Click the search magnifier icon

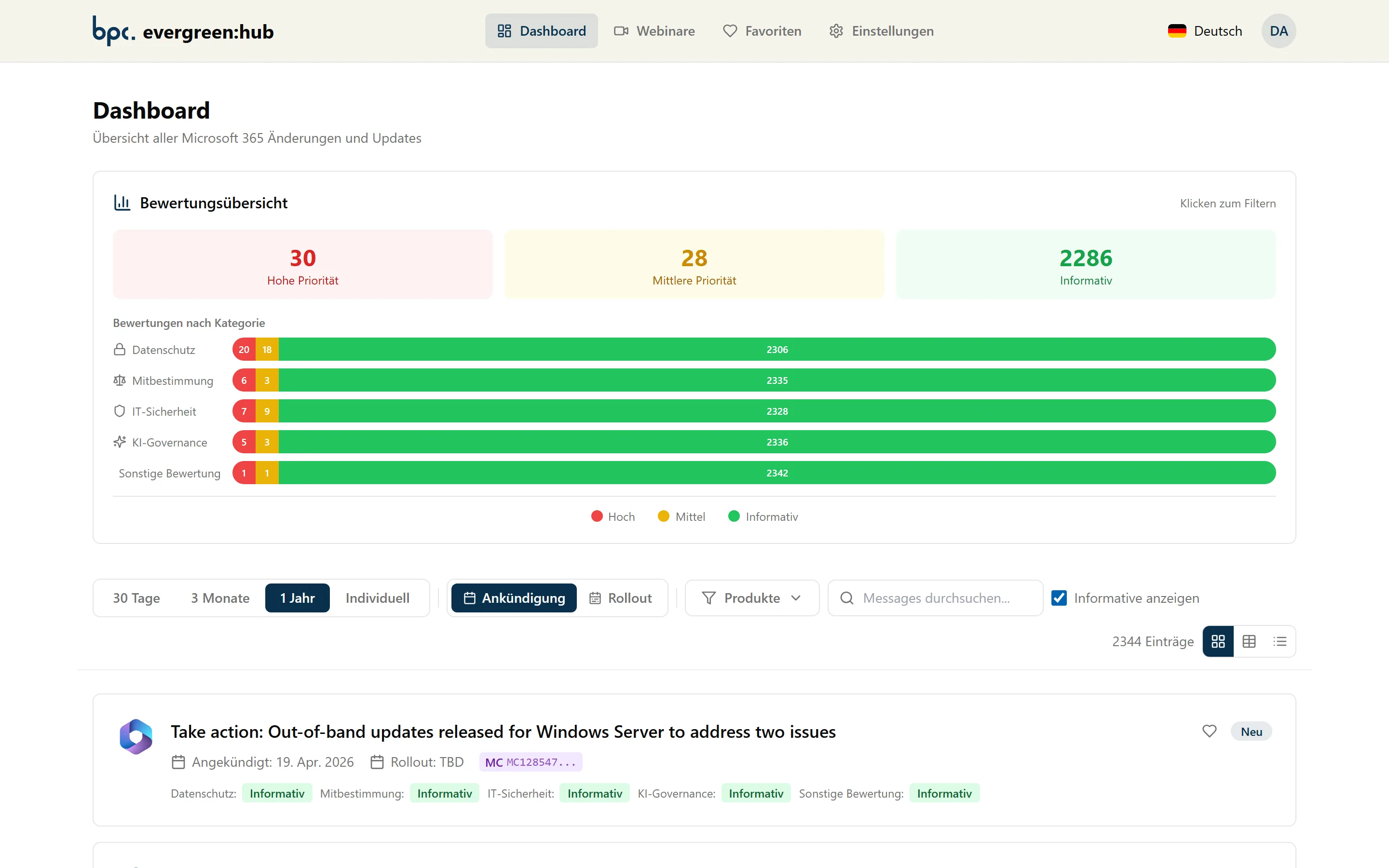(x=846, y=598)
